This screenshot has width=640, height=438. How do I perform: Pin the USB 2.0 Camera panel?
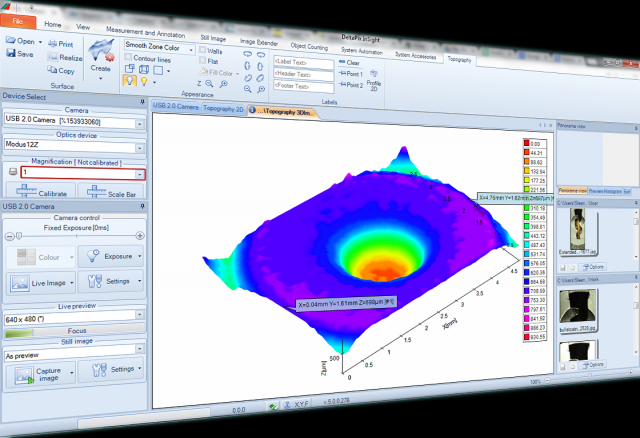(142, 207)
